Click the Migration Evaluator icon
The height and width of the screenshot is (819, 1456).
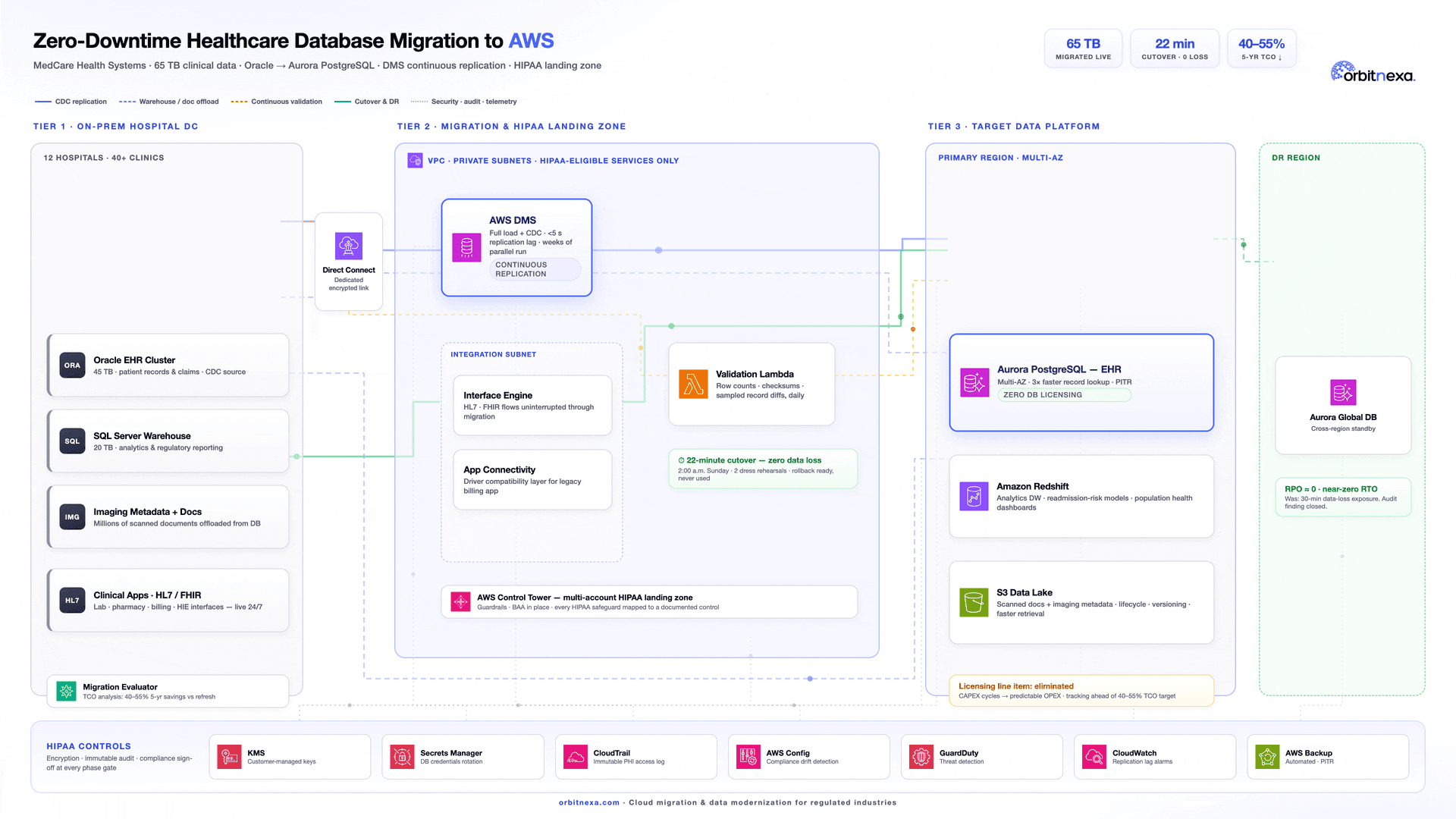coord(66,691)
